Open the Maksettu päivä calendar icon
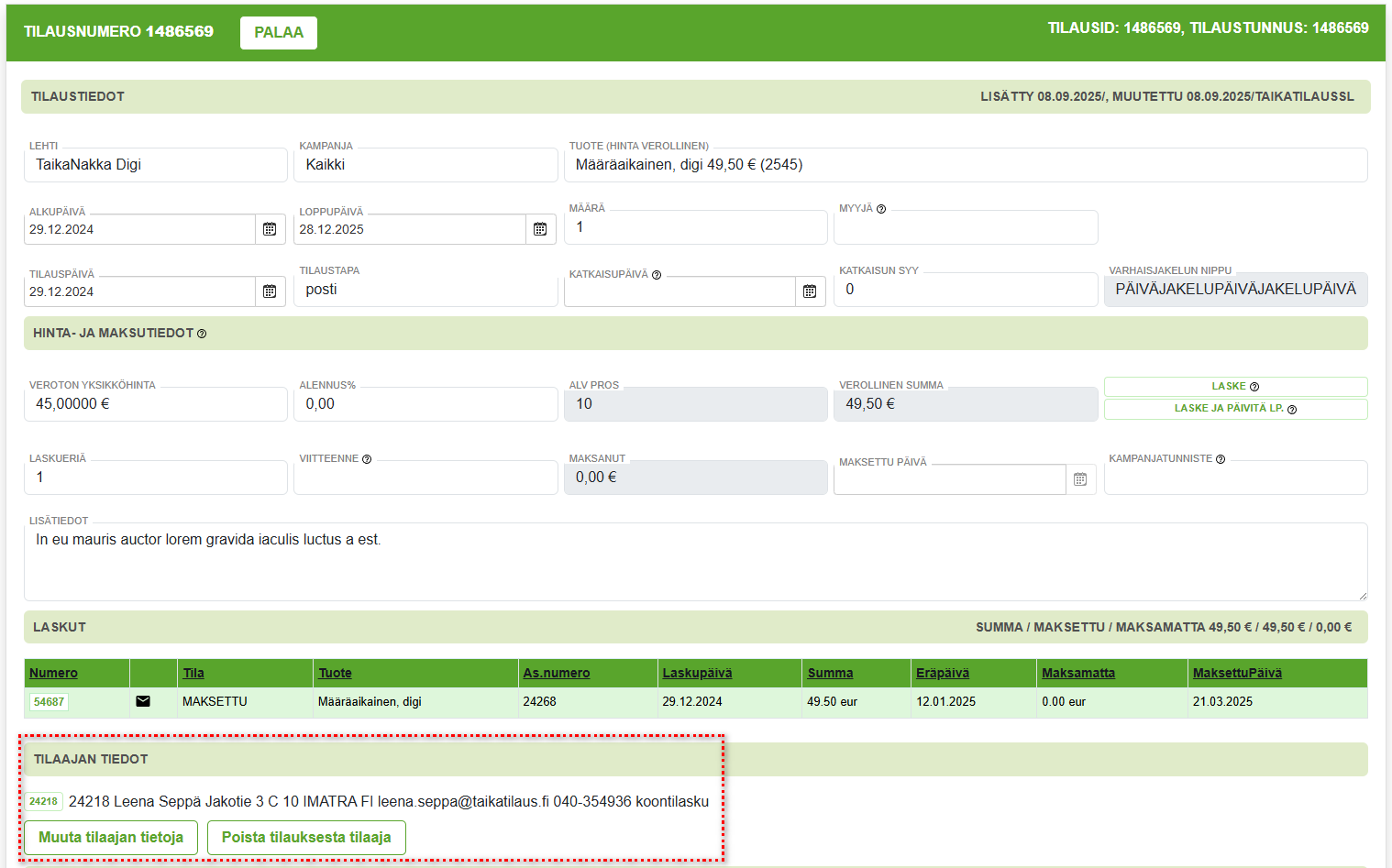This screenshot has height=868, width=1392. coord(1080,479)
